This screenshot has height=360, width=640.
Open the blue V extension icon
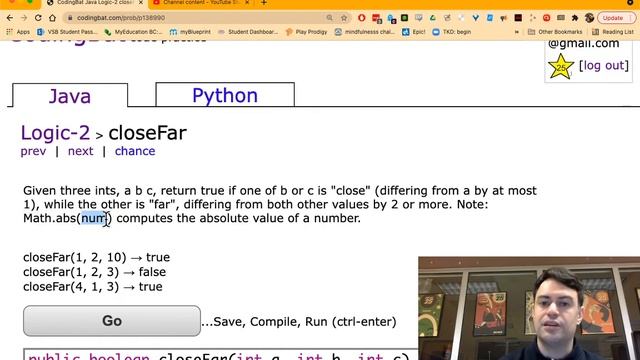476,18
